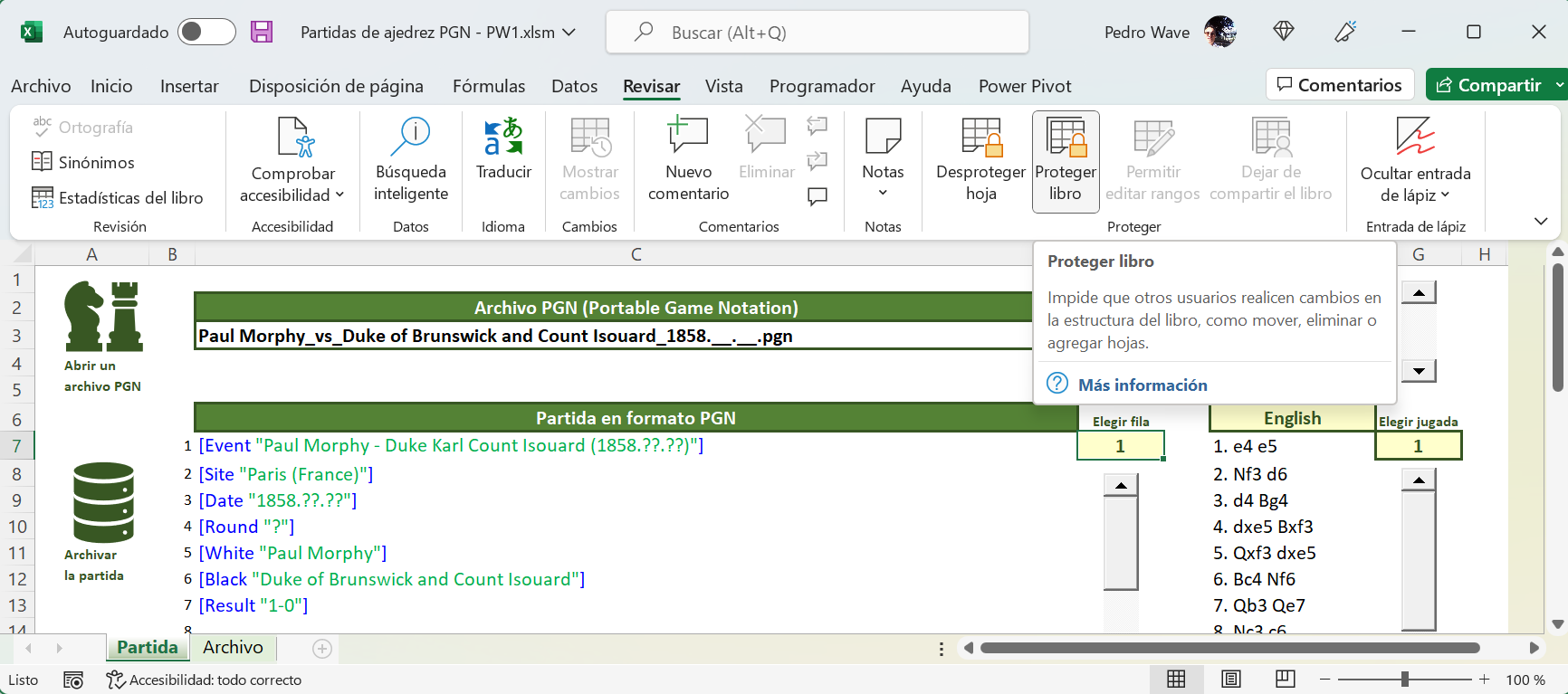Switch to Archivo sheet tab
The image size is (1568, 694).
coord(233,647)
